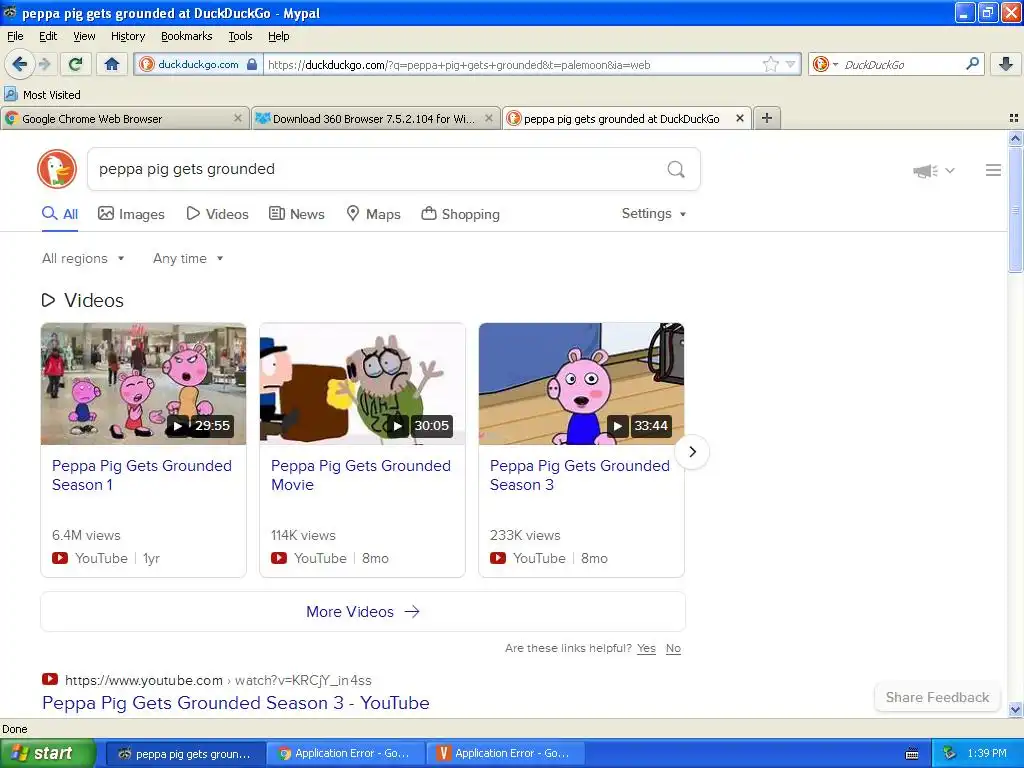Screen dimensions: 1024x768
Task: Open the URL history dropdown arrow
Action: (x=791, y=64)
